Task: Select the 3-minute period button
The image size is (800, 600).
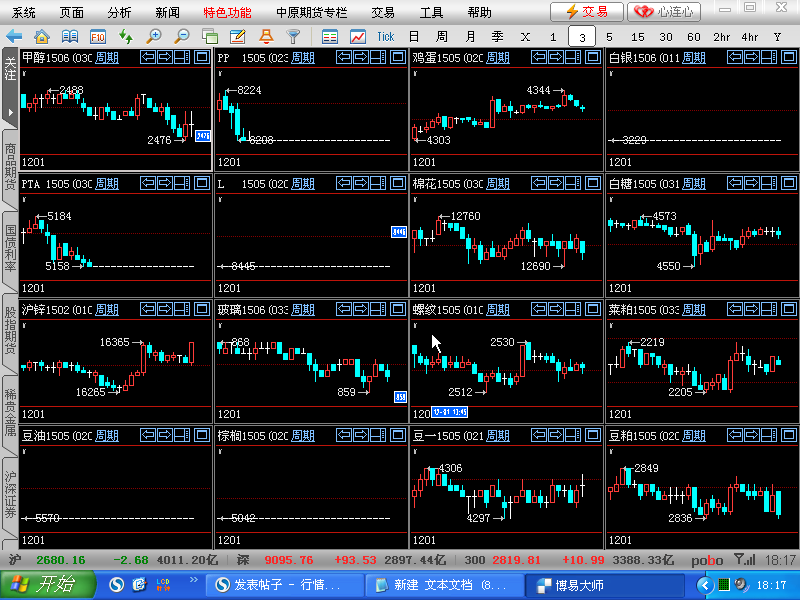Action: [x=581, y=36]
